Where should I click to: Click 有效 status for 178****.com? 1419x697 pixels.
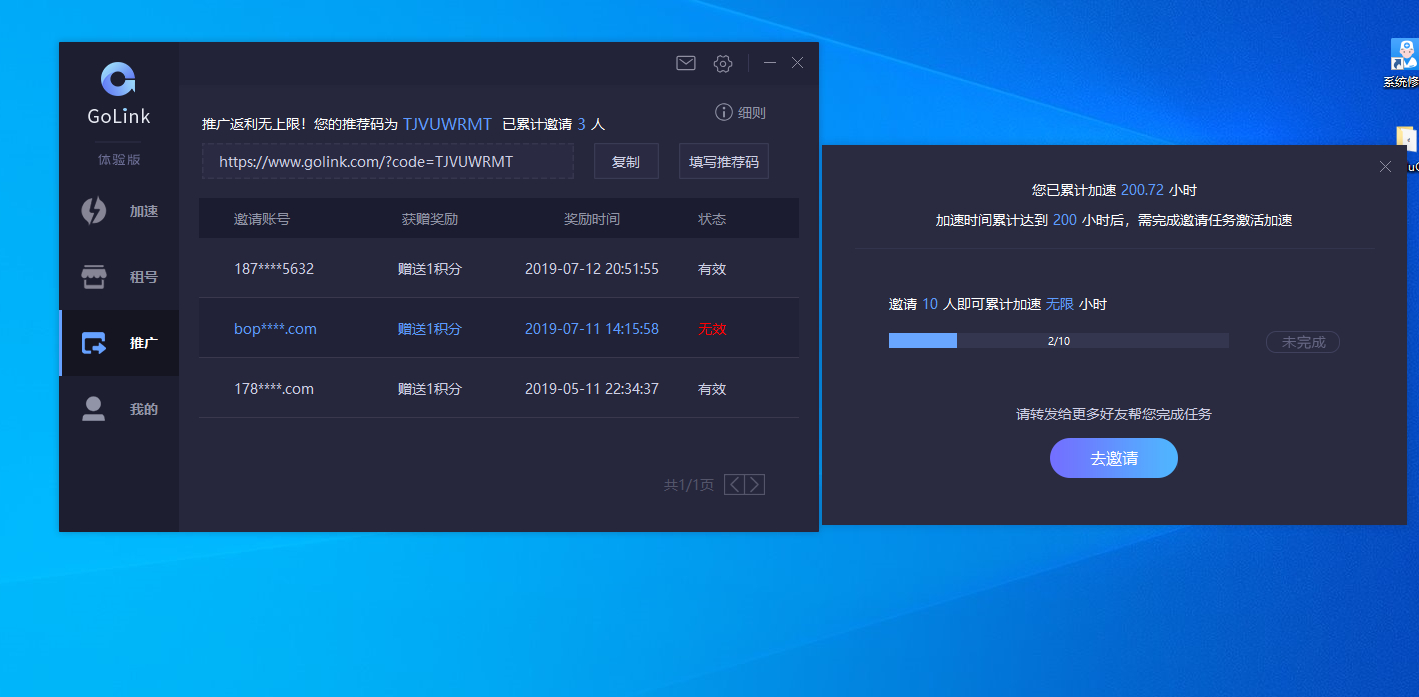712,389
